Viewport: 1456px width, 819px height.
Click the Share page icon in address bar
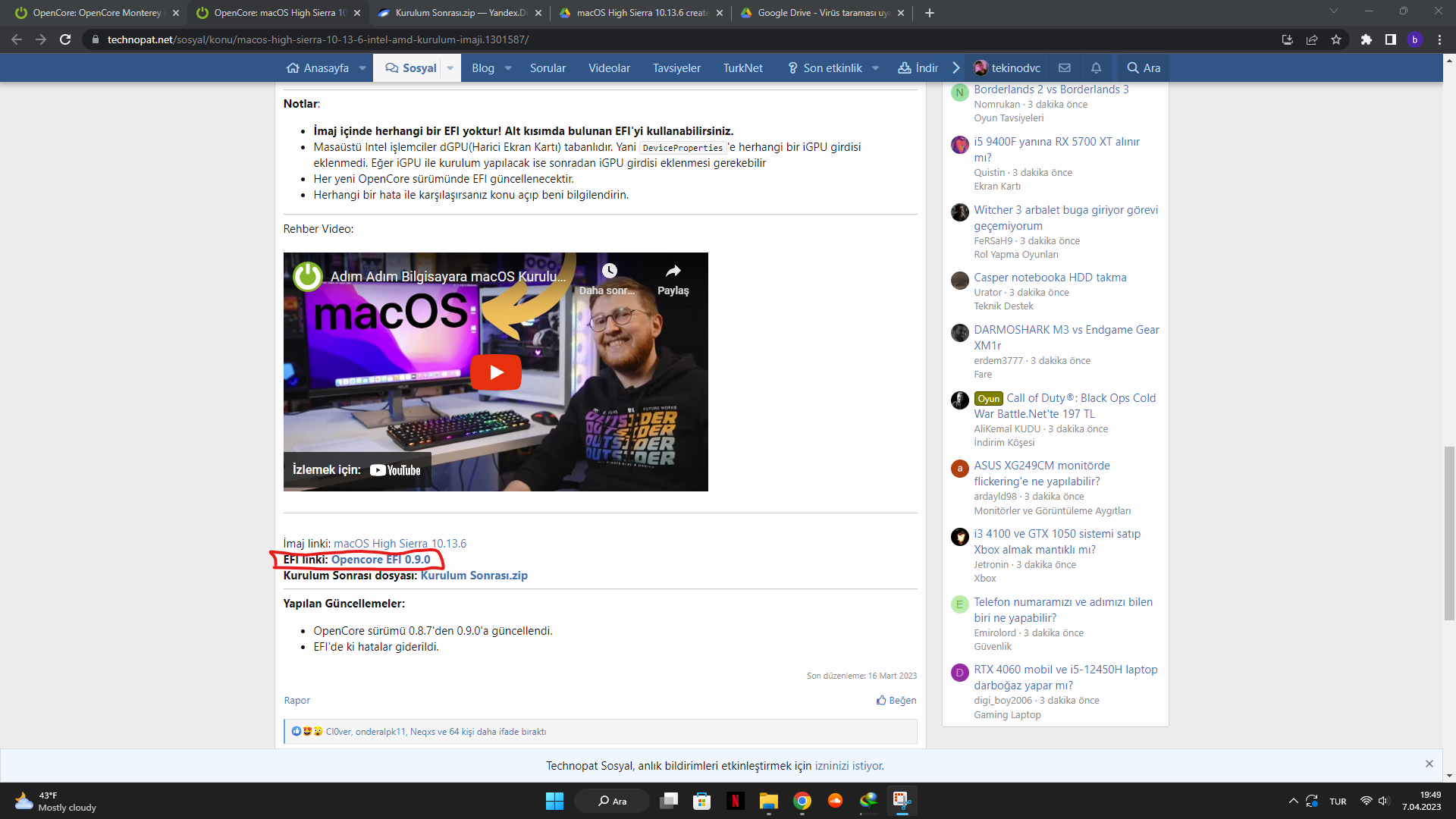pyautogui.click(x=1312, y=39)
